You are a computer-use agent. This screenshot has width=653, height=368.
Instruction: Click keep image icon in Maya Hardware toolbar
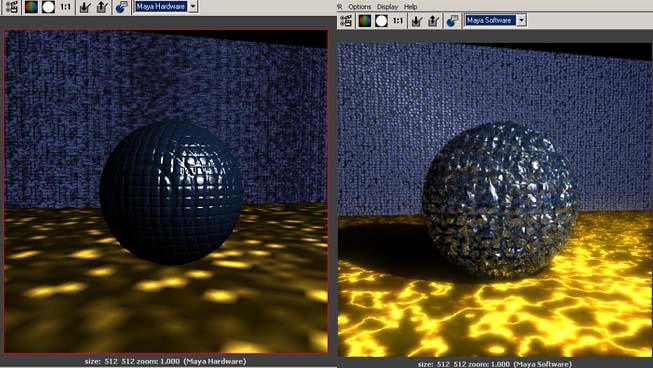coord(85,7)
